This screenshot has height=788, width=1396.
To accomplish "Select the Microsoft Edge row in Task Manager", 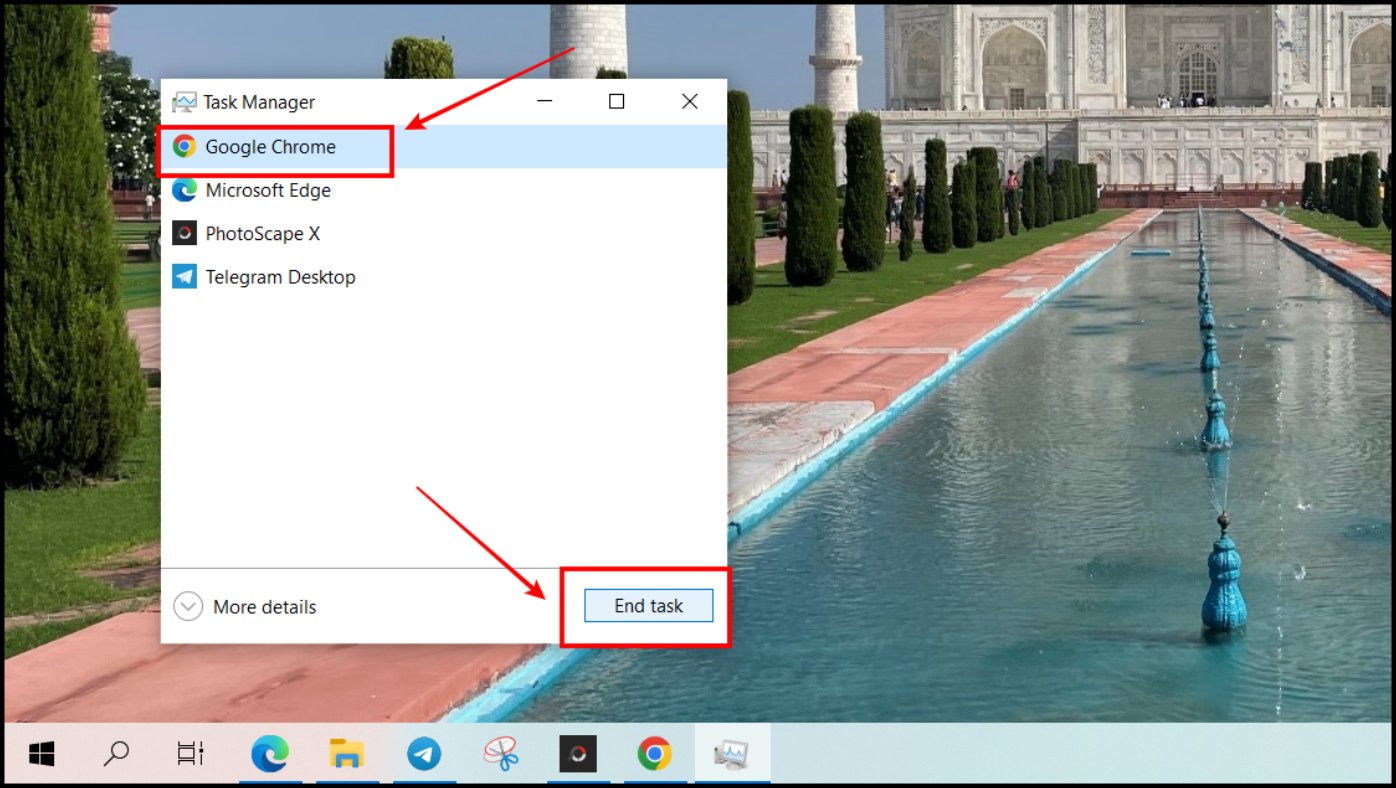I will click(444, 190).
